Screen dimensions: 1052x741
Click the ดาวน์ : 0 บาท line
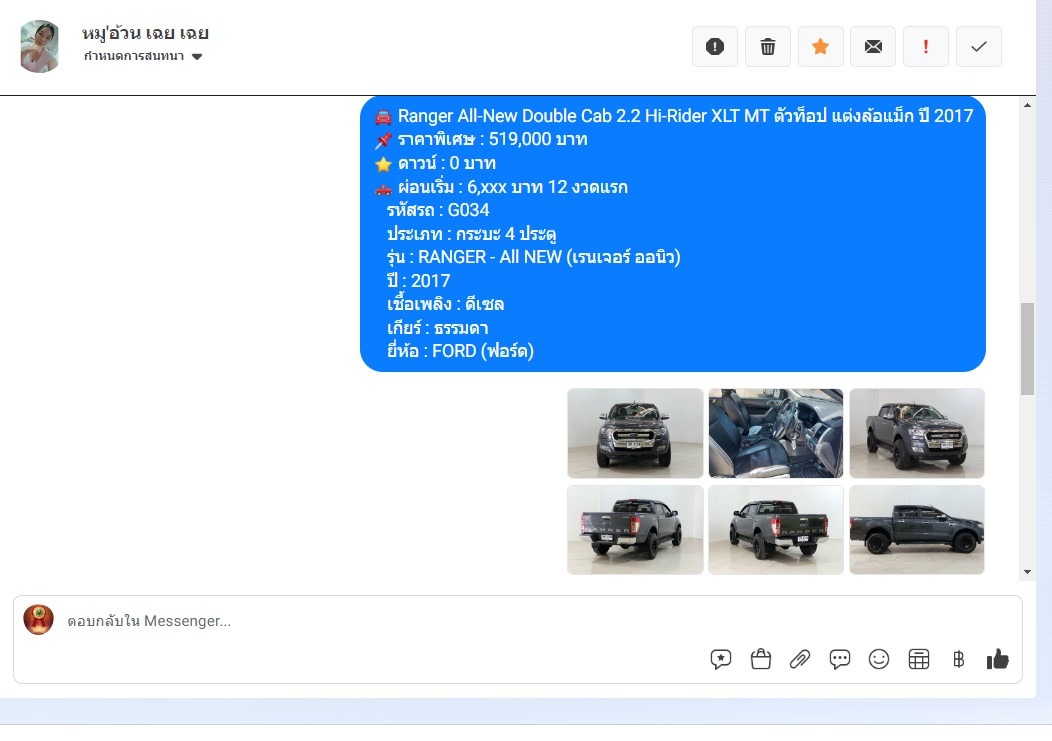tap(435, 163)
